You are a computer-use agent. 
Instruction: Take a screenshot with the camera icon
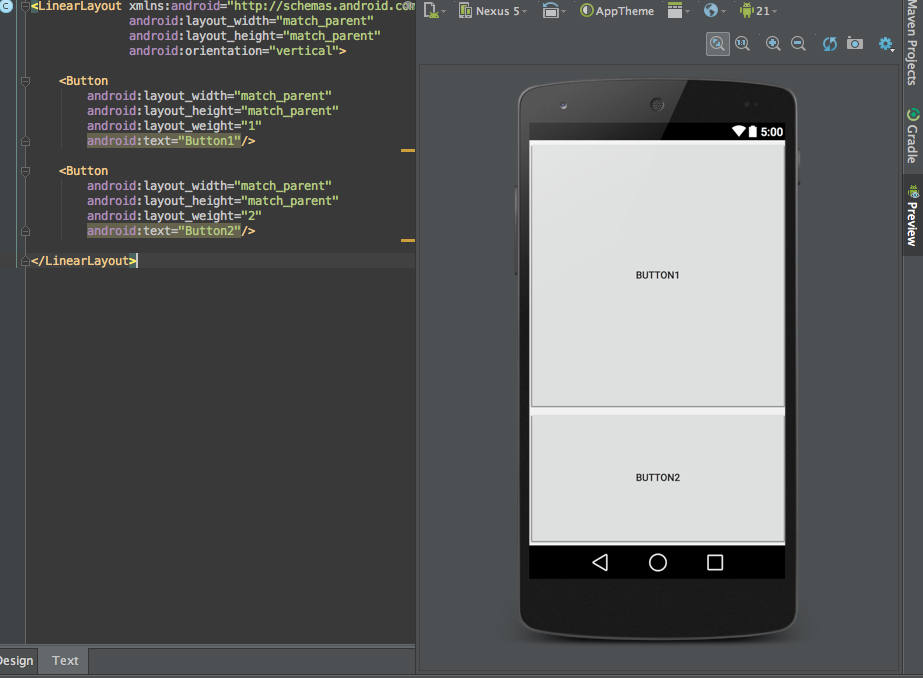coord(855,43)
